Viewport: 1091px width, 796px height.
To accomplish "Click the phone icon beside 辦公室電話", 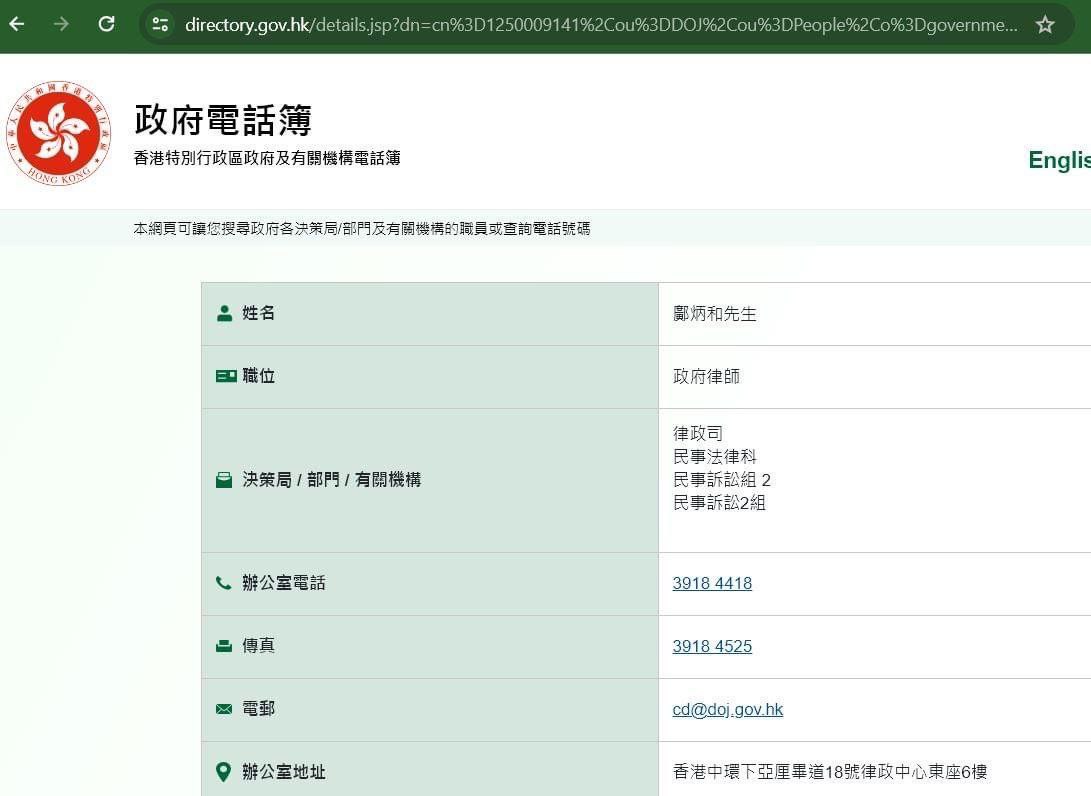I will 223,582.
